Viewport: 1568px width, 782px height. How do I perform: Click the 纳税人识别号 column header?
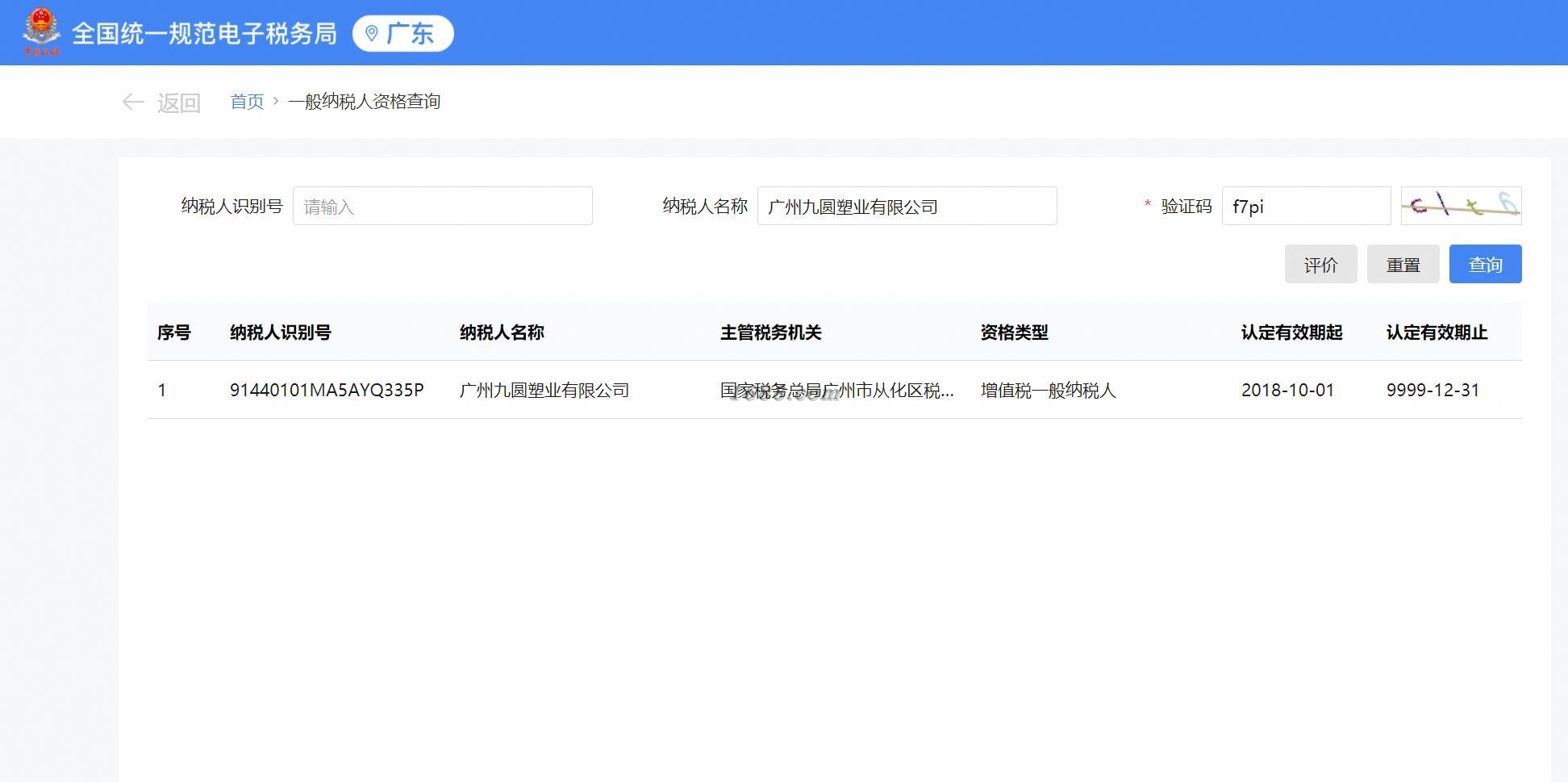pyautogui.click(x=281, y=332)
